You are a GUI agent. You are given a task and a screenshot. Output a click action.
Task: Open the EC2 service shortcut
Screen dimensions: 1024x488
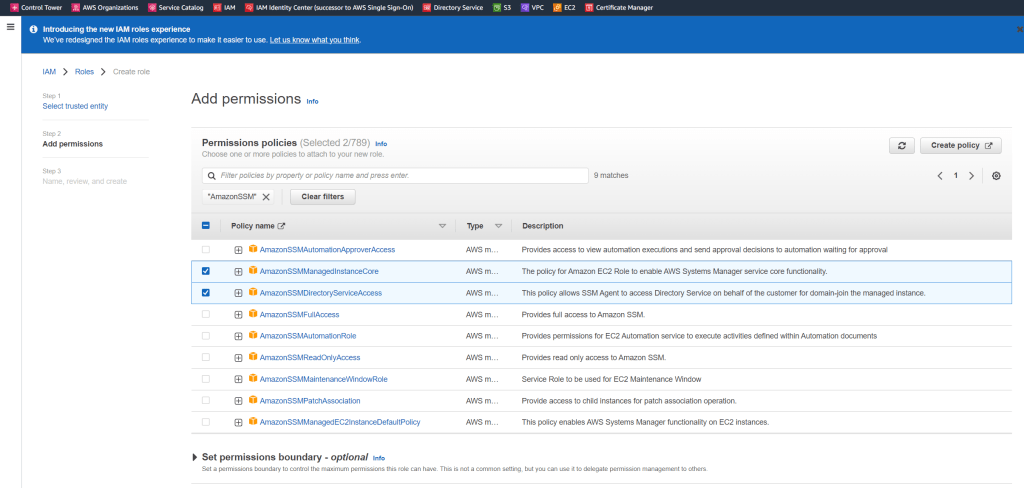(x=564, y=8)
